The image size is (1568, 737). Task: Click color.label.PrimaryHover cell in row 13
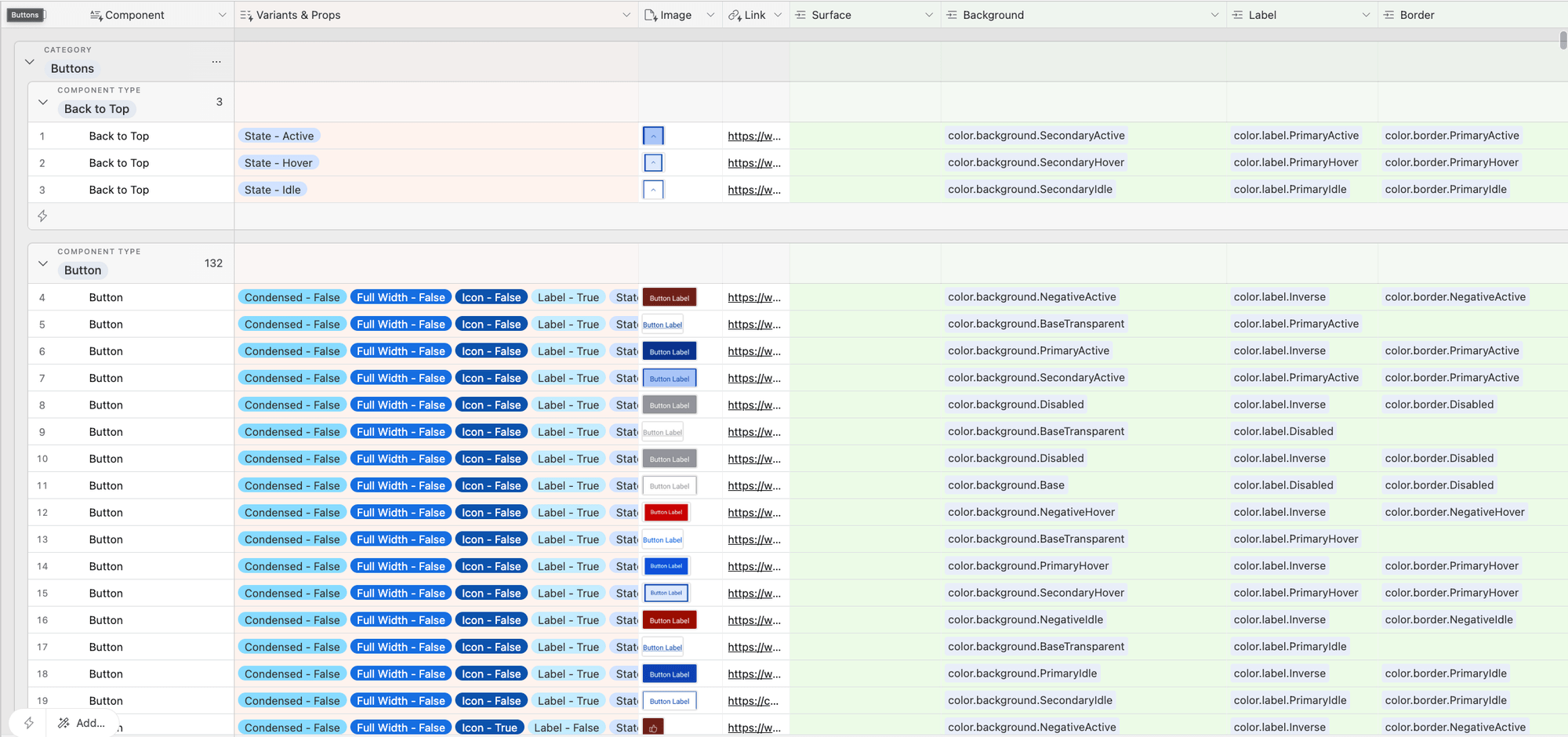(x=1296, y=539)
